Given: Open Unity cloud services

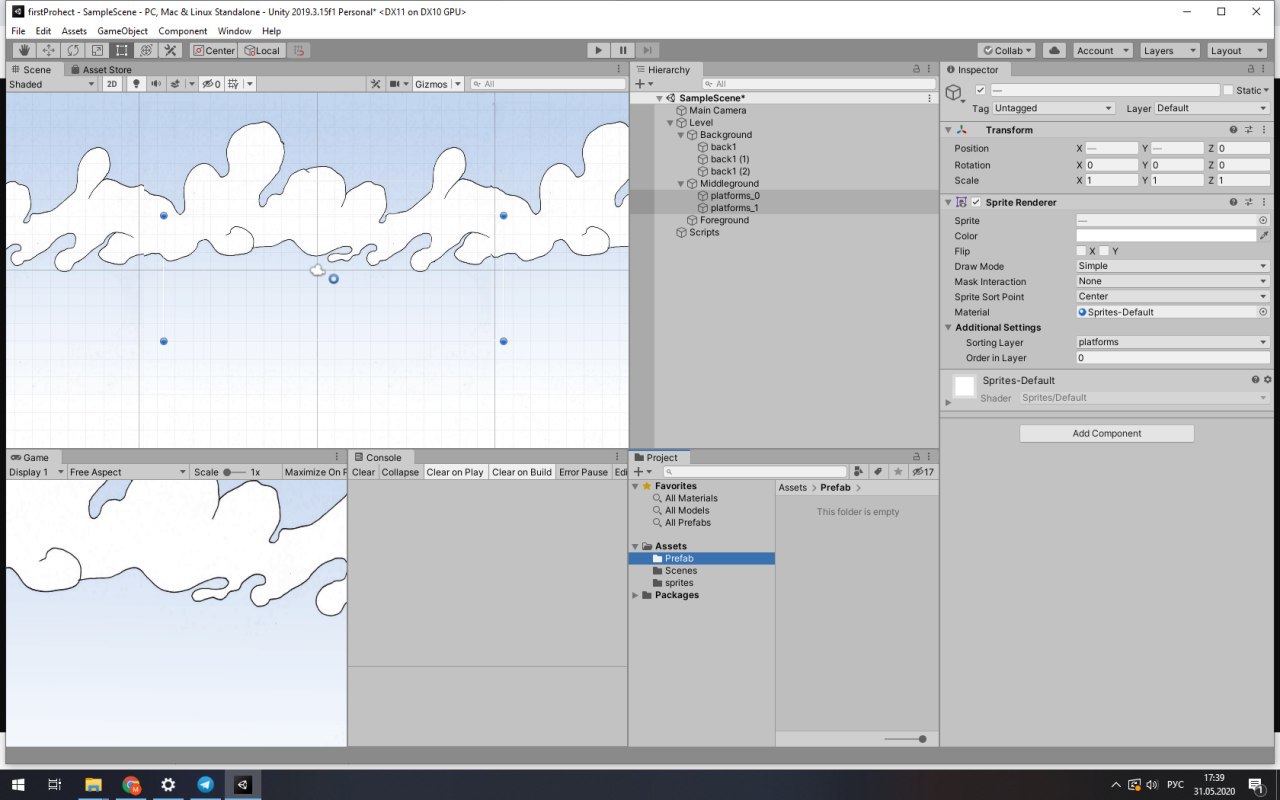Looking at the screenshot, I should [1053, 50].
